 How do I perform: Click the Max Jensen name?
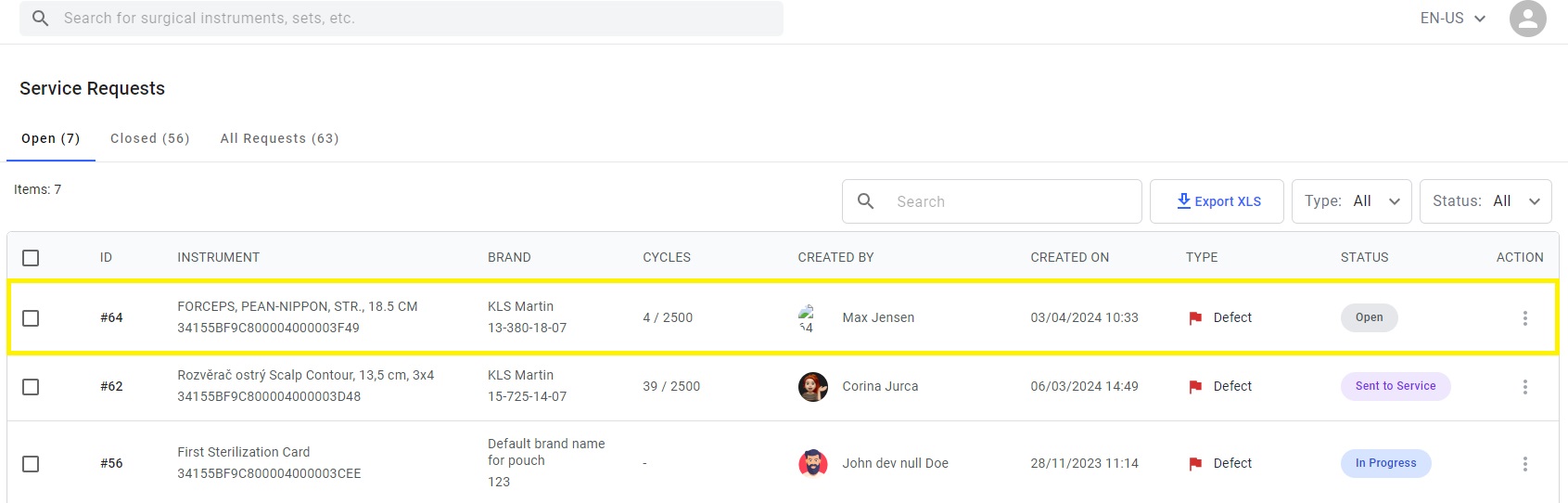click(x=878, y=317)
